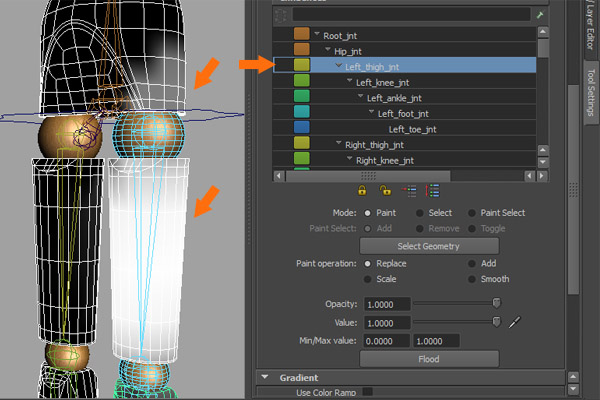This screenshot has height=400, width=600.
Task: Click the red-arrow list icon right of the locks
Action: [410, 190]
